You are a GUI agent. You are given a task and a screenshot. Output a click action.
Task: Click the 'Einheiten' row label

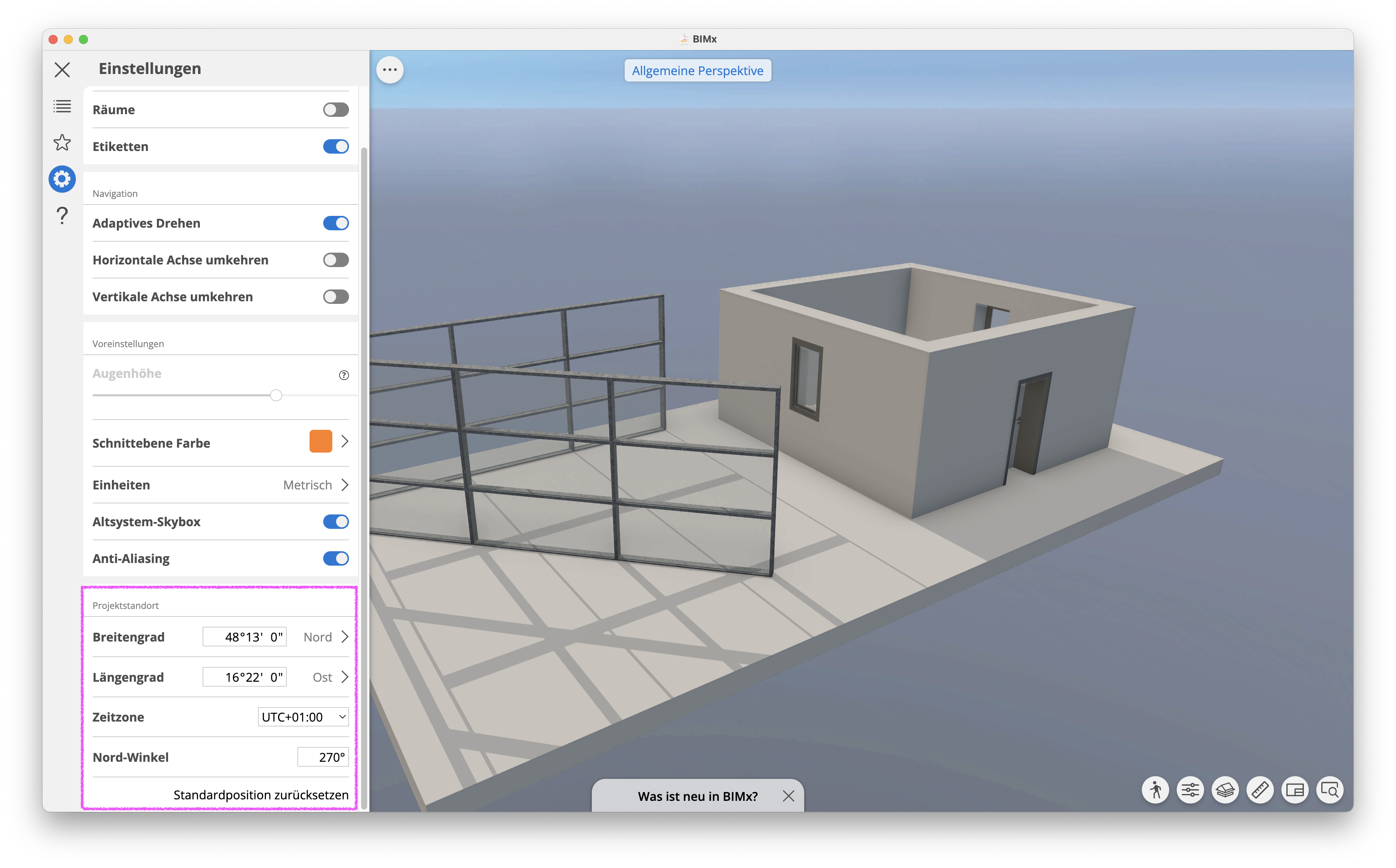[121, 485]
